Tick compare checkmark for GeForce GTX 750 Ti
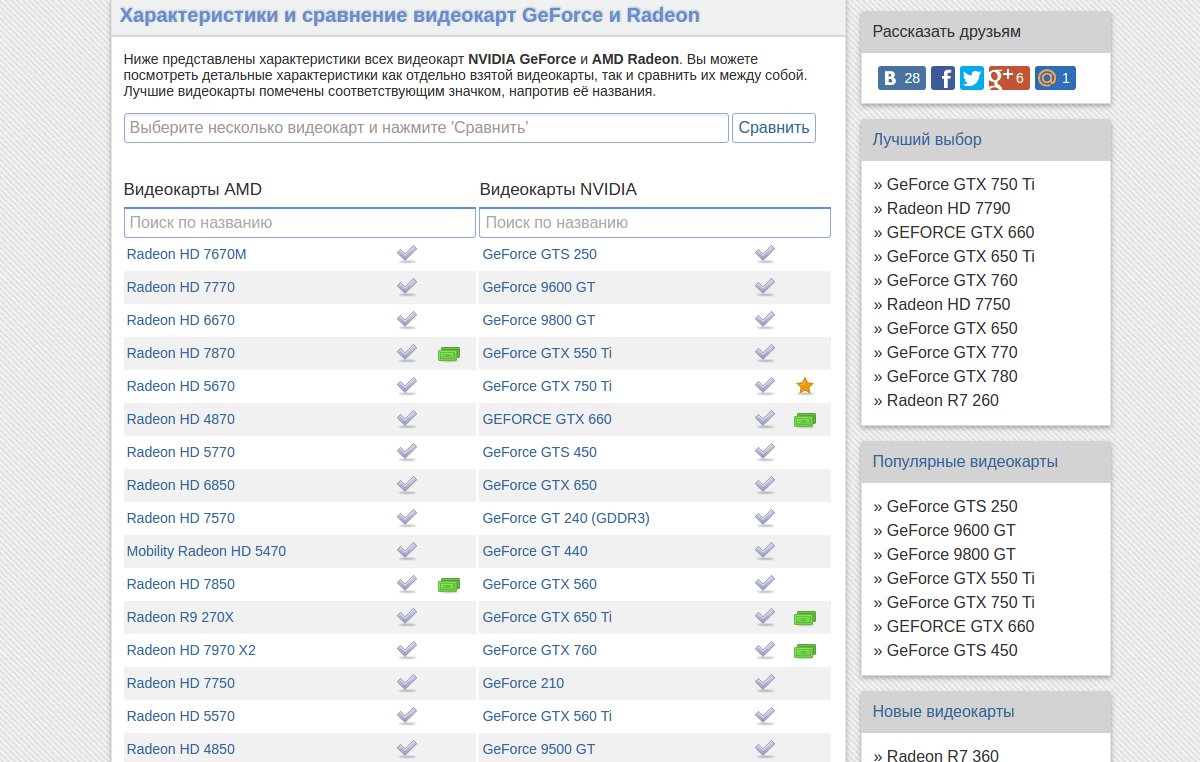This screenshot has width=1200, height=762. (765, 386)
